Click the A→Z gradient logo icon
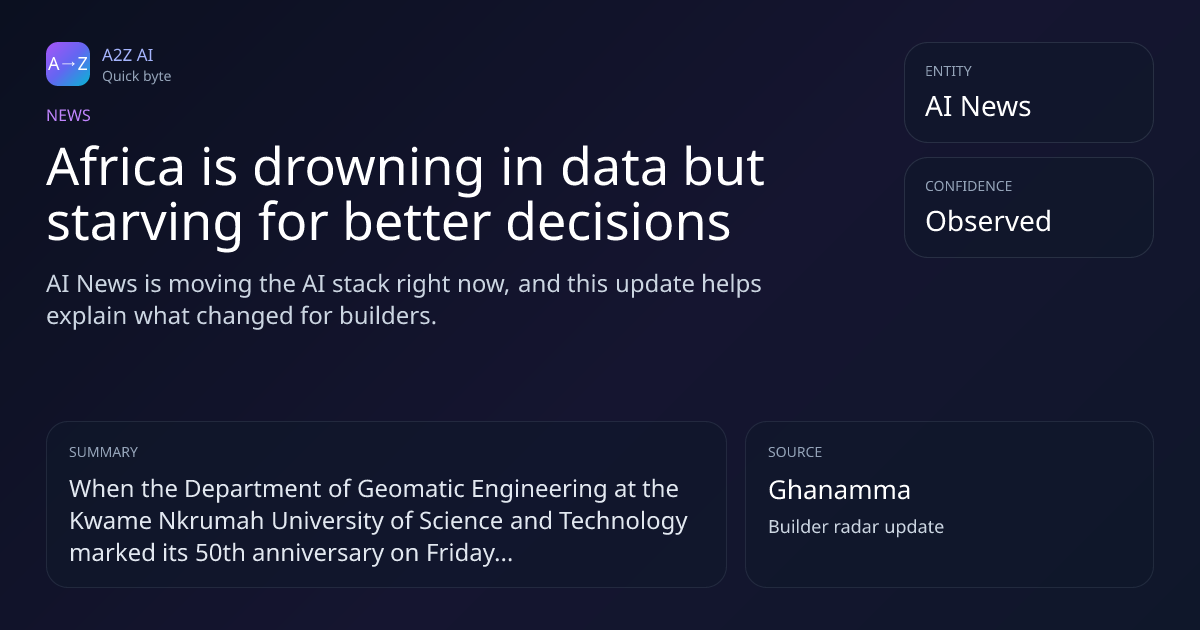The width and height of the screenshot is (1200, 630). (68, 64)
